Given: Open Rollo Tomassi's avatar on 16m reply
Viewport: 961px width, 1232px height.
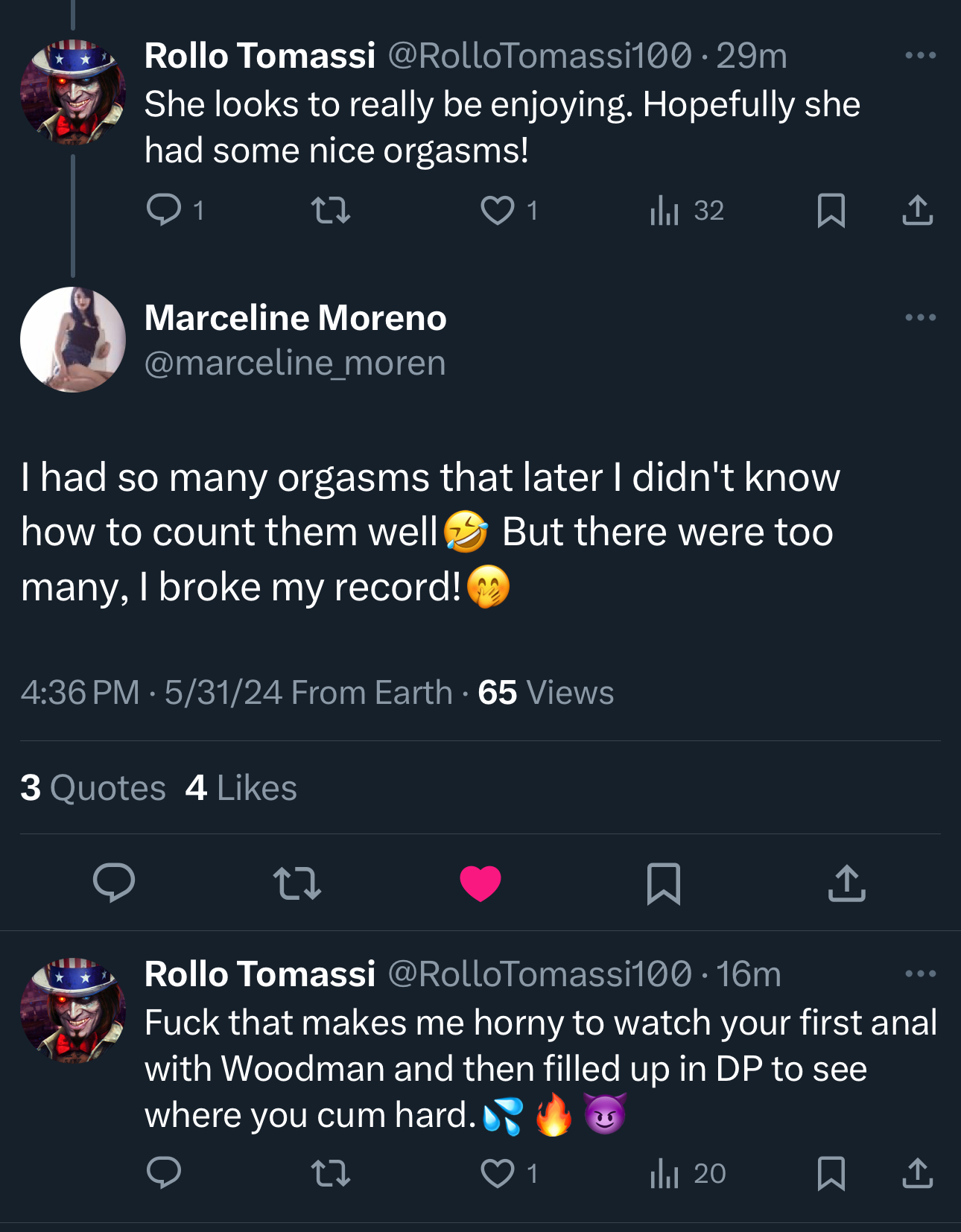Looking at the screenshot, I should pos(73,1010).
